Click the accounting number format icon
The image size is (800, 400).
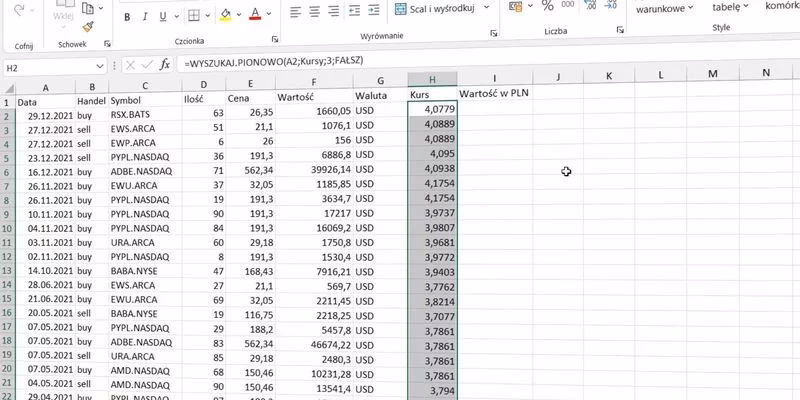(x=516, y=6)
